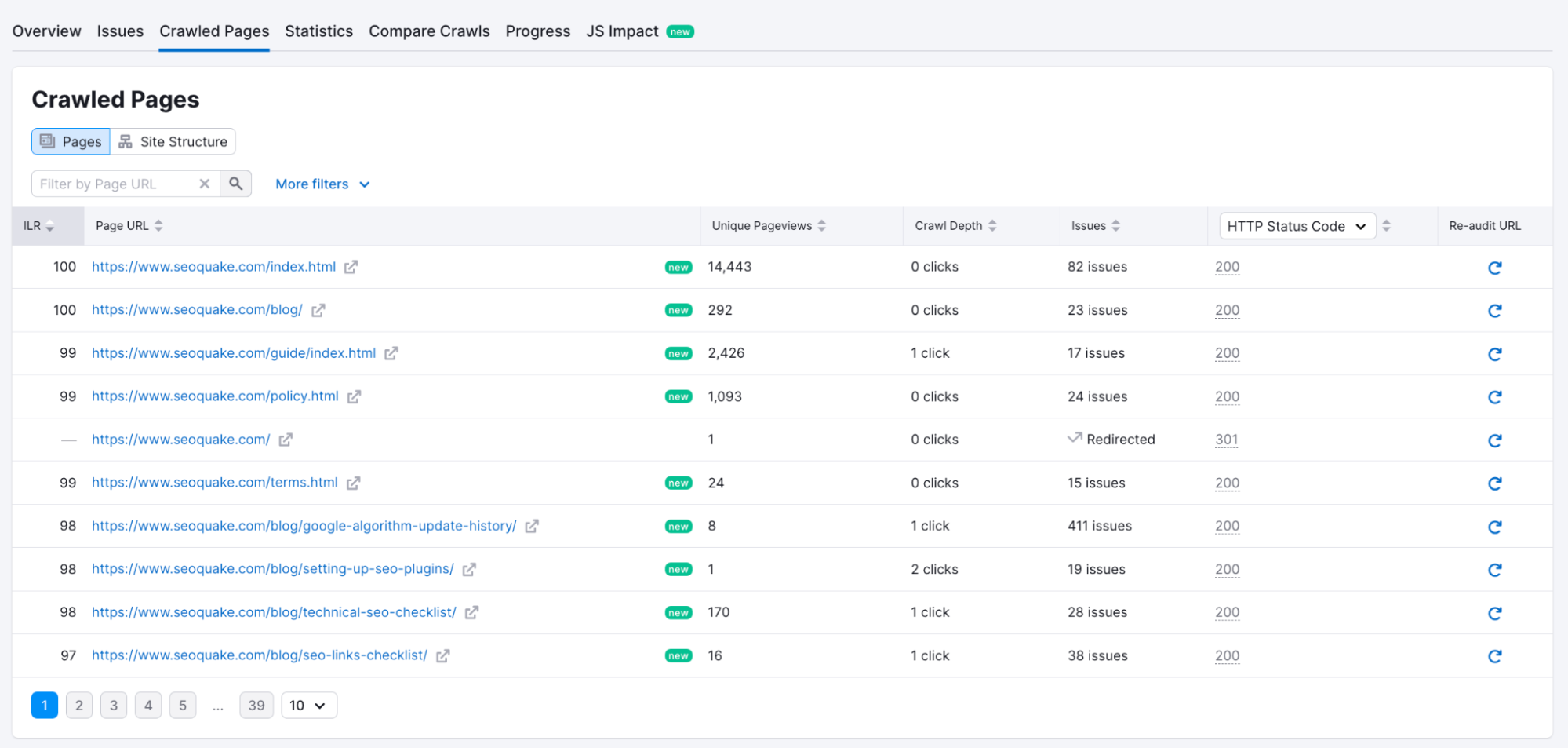Switch to Site Structure view
The image size is (1568, 748).
173,141
